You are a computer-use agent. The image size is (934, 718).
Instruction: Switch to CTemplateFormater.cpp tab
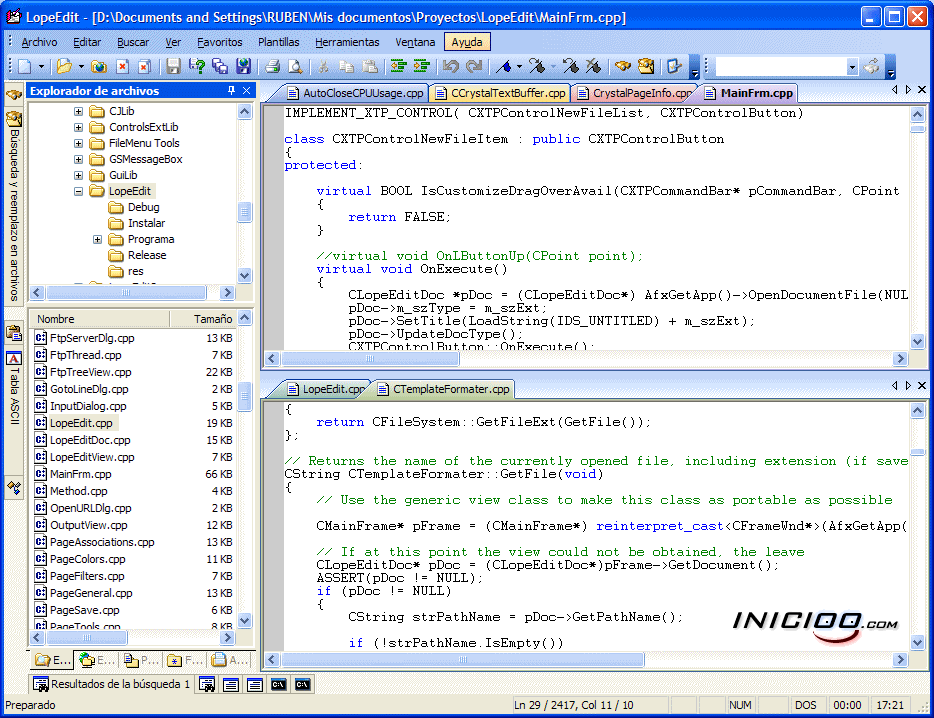pyautogui.click(x=444, y=389)
